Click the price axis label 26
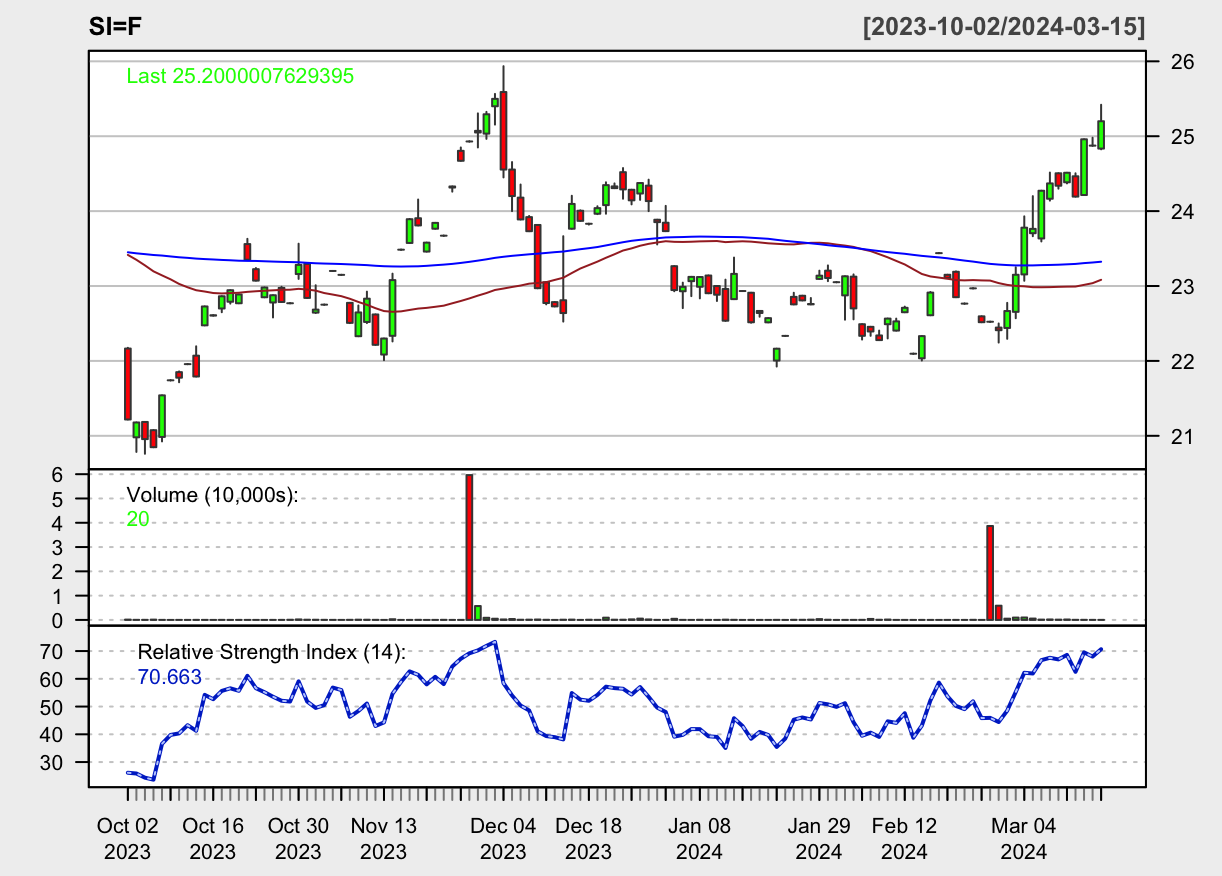Image resolution: width=1222 pixels, height=876 pixels. click(x=1183, y=62)
